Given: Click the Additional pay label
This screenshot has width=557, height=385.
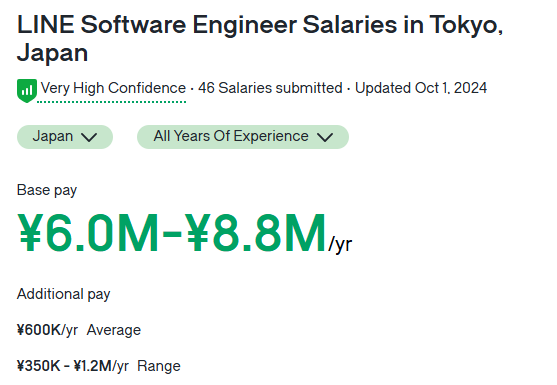Looking at the screenshot, I should [x=64, y=294].
